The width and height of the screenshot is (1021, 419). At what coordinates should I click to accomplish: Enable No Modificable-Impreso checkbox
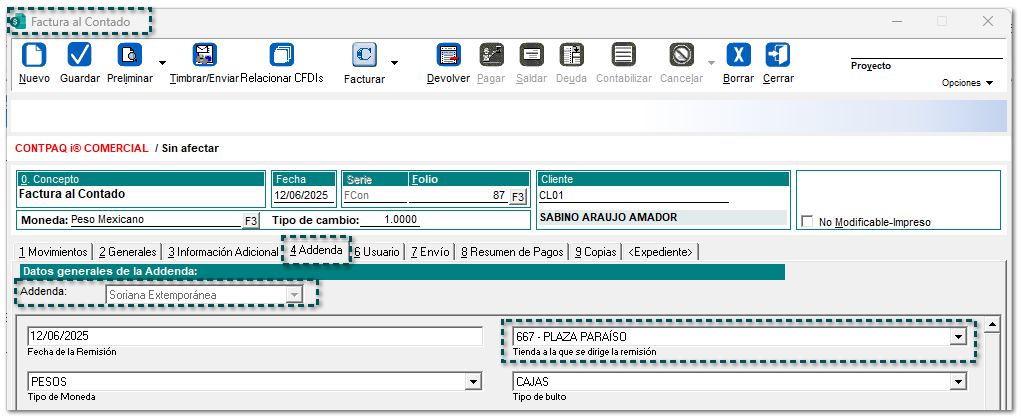808,222
